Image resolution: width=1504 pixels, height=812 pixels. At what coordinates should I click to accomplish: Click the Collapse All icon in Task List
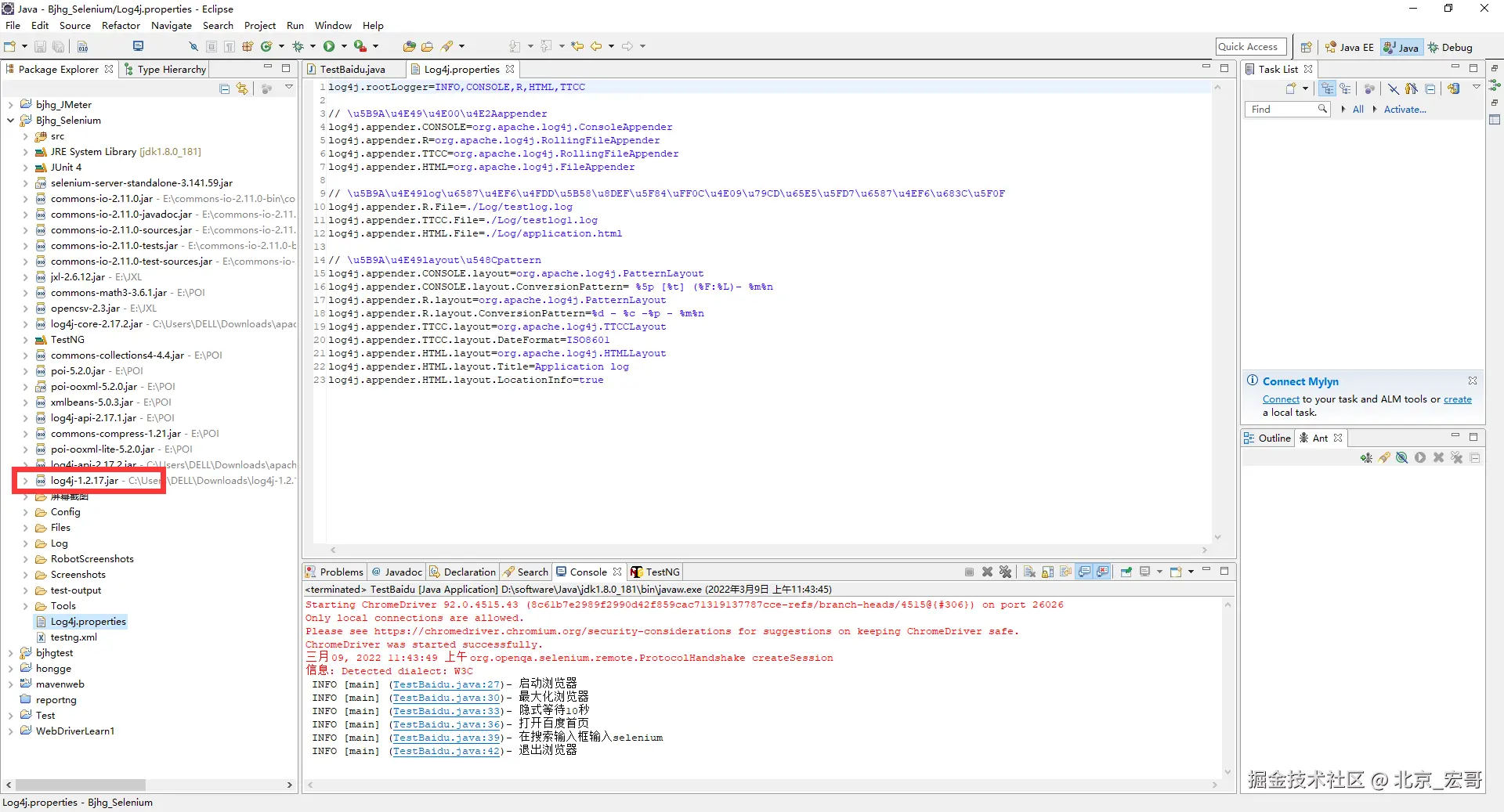tap(1430, 88)
